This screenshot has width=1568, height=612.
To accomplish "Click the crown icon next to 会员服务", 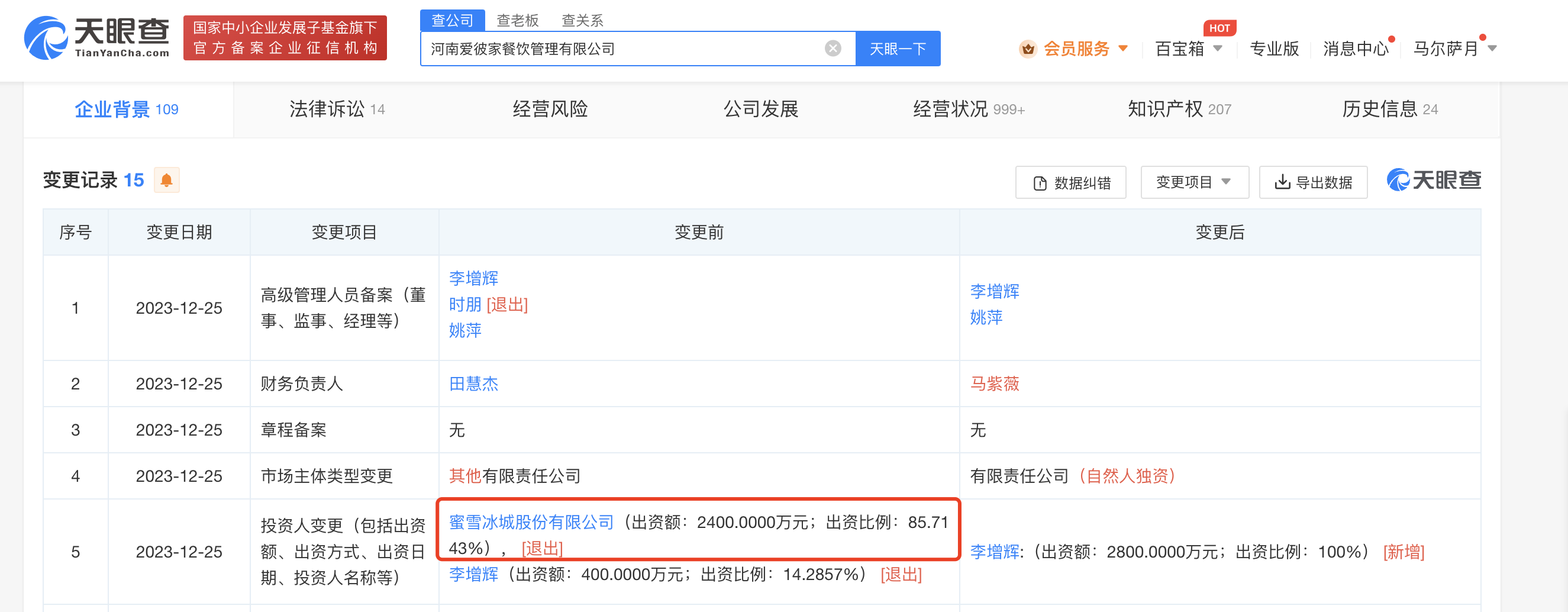I will coord(1027,49).
